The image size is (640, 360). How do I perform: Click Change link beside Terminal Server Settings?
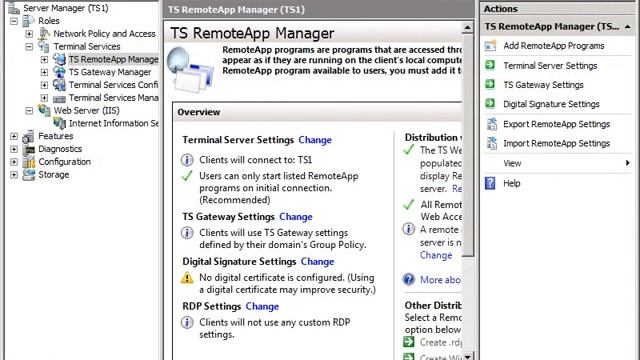point(315,140)
